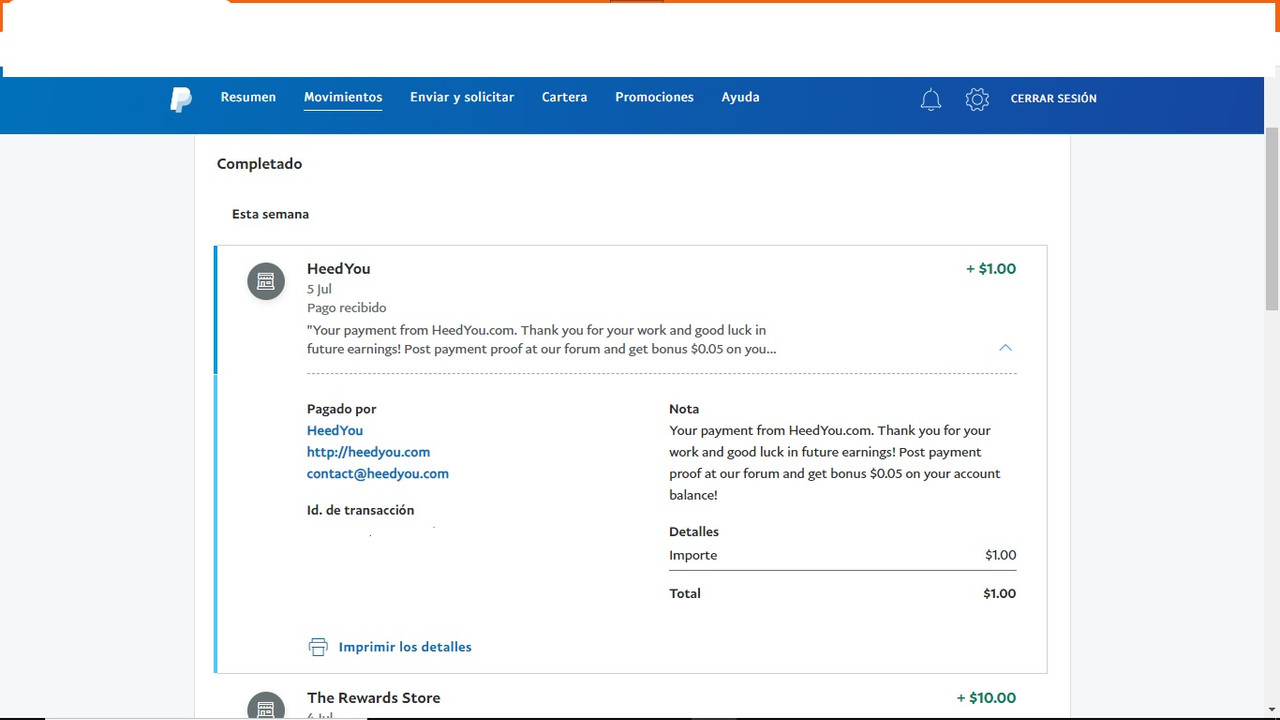1280x720 pixels.
Task: Collapse the HeedYou transaction details chevron
Action: (1006, 348)
